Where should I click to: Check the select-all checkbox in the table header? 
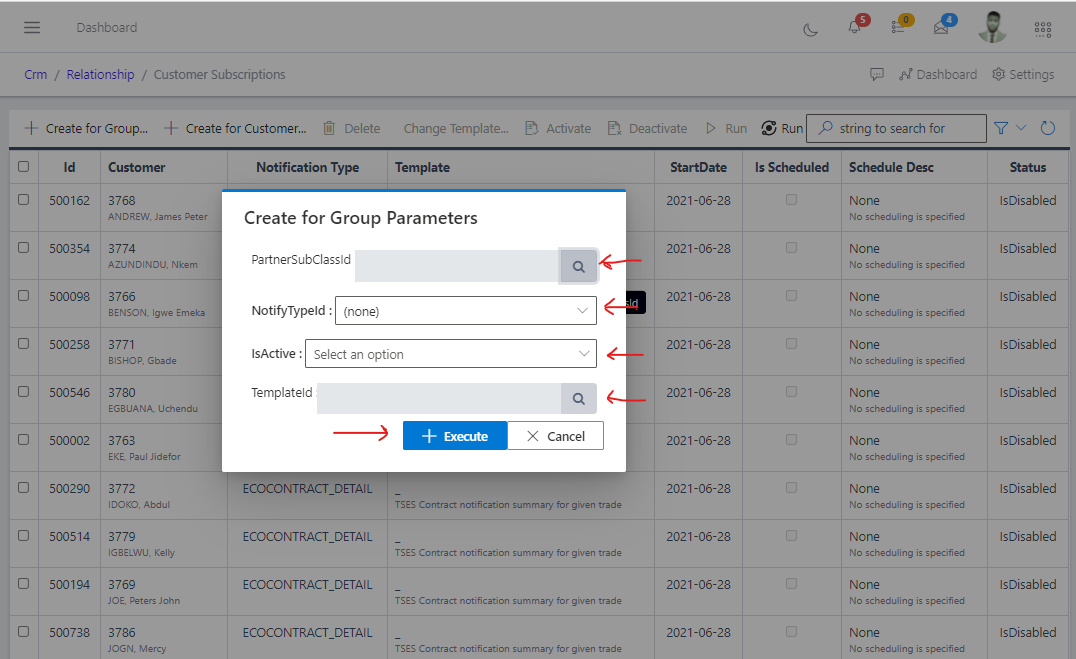[x=23, y=167]
